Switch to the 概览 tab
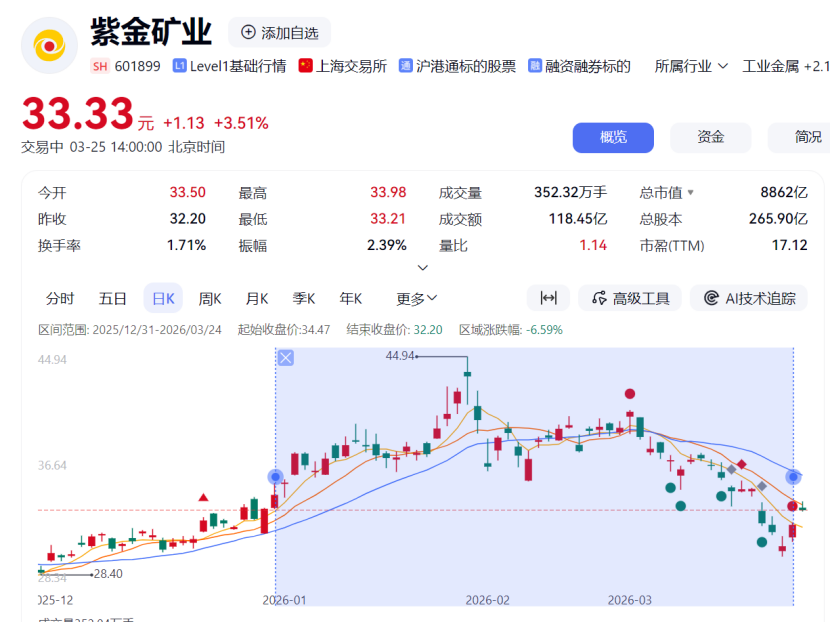830x622 pixels. coord(613,138)
